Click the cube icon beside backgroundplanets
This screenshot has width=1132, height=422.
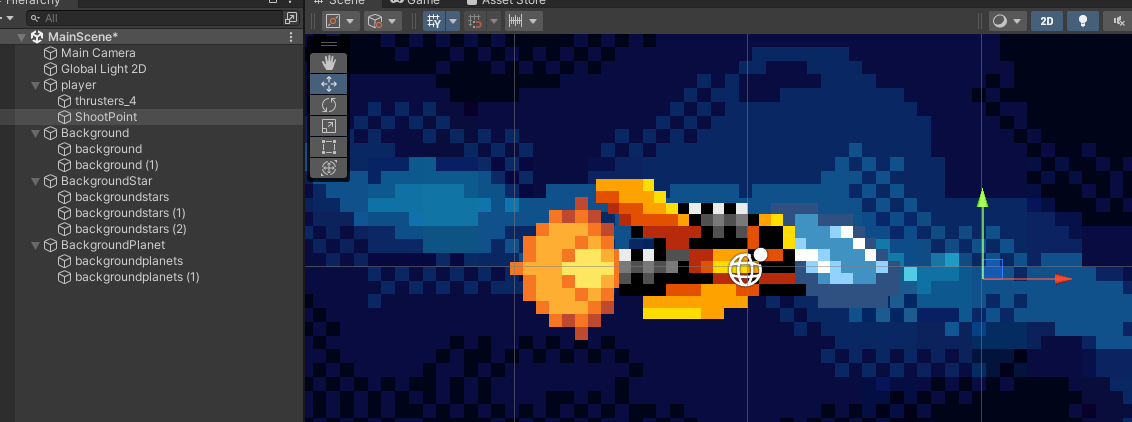(x=64, y=261)
